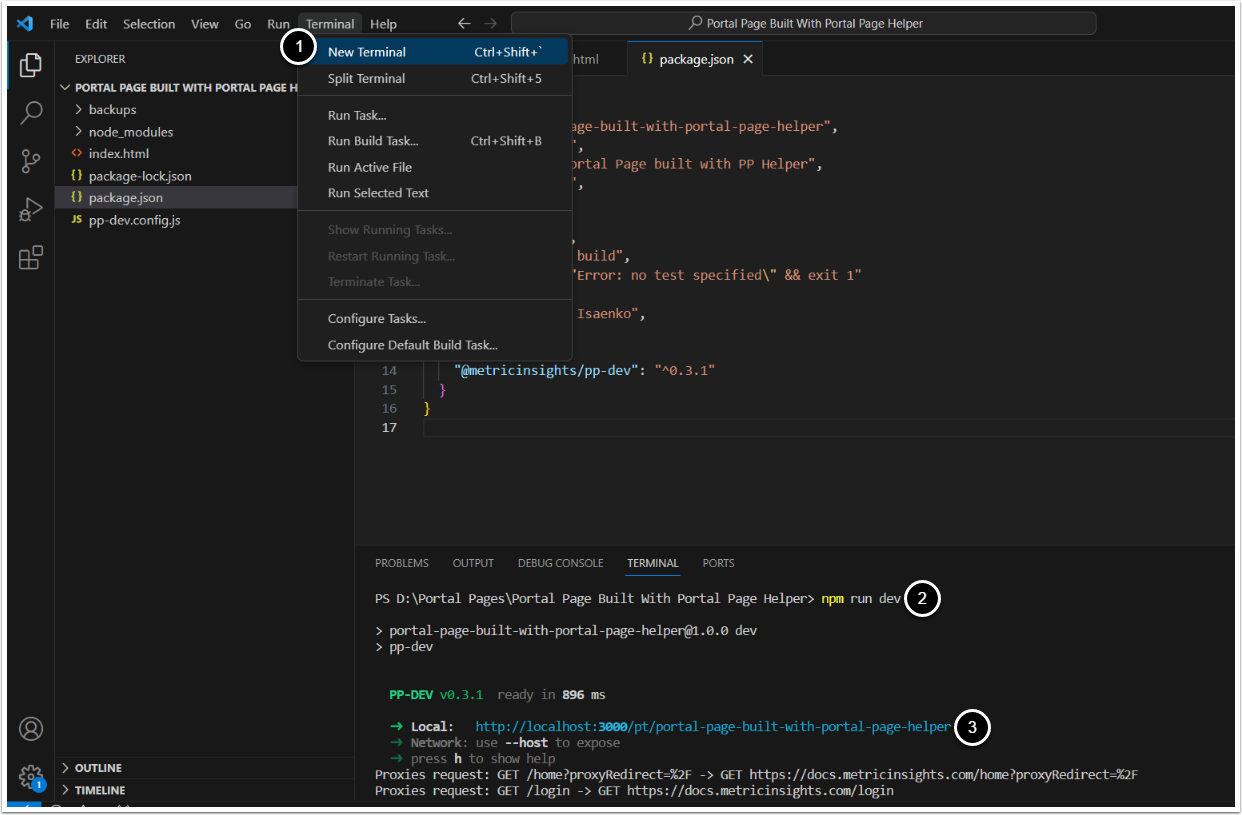Close the package.json editor tab
1242x815 pixels.
point(747,59)
